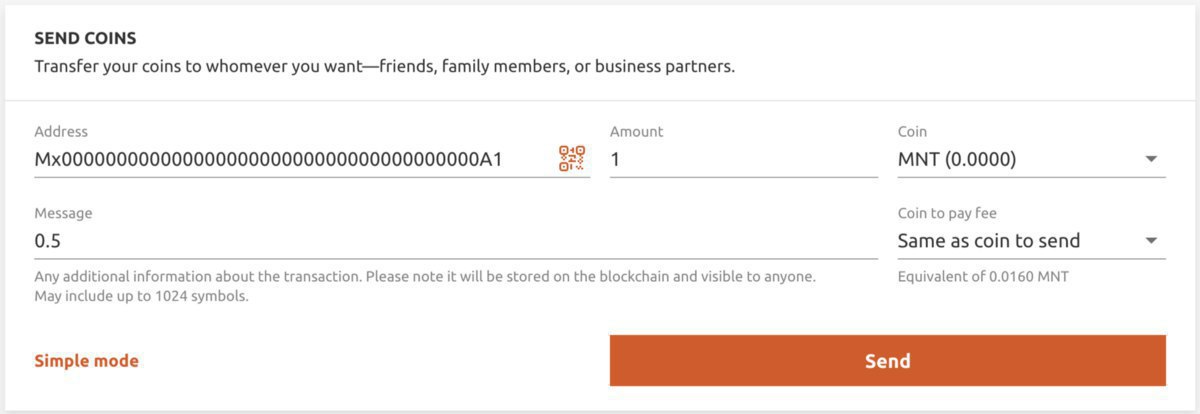1200x414 pixels.
Task: Expand the Coin to pay fee arrow
Action: pyautogui.click(x=1151, y=241)
